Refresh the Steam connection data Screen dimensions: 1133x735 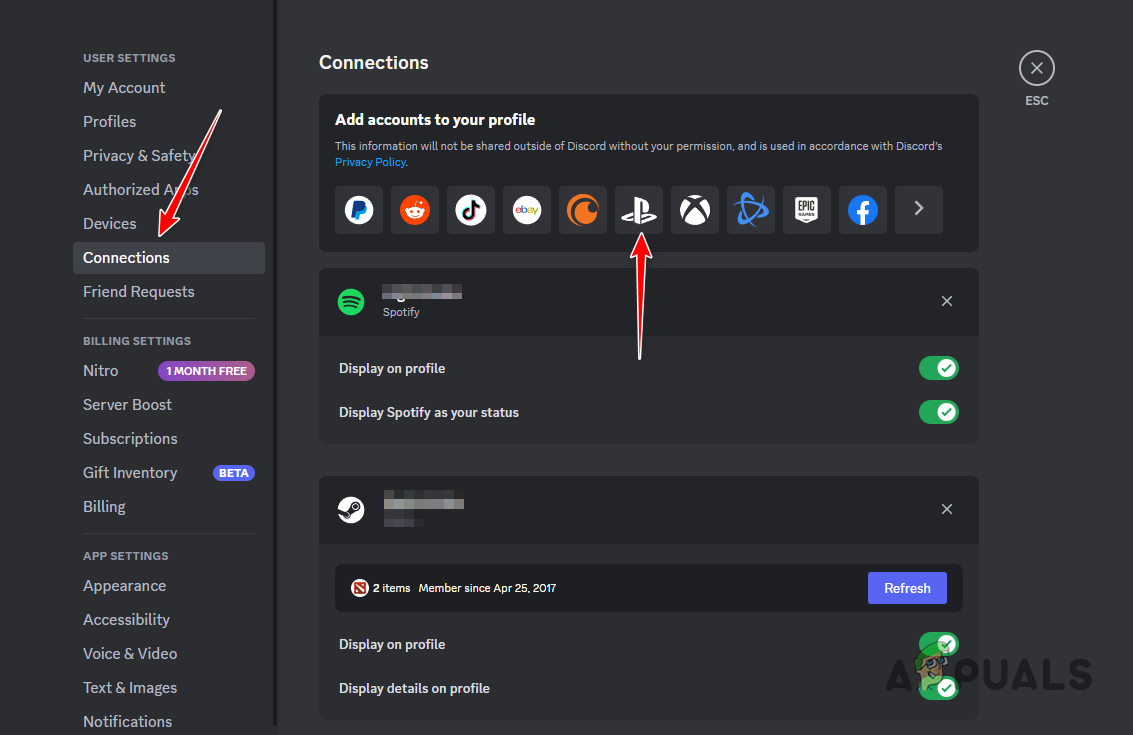pos(907,588)
